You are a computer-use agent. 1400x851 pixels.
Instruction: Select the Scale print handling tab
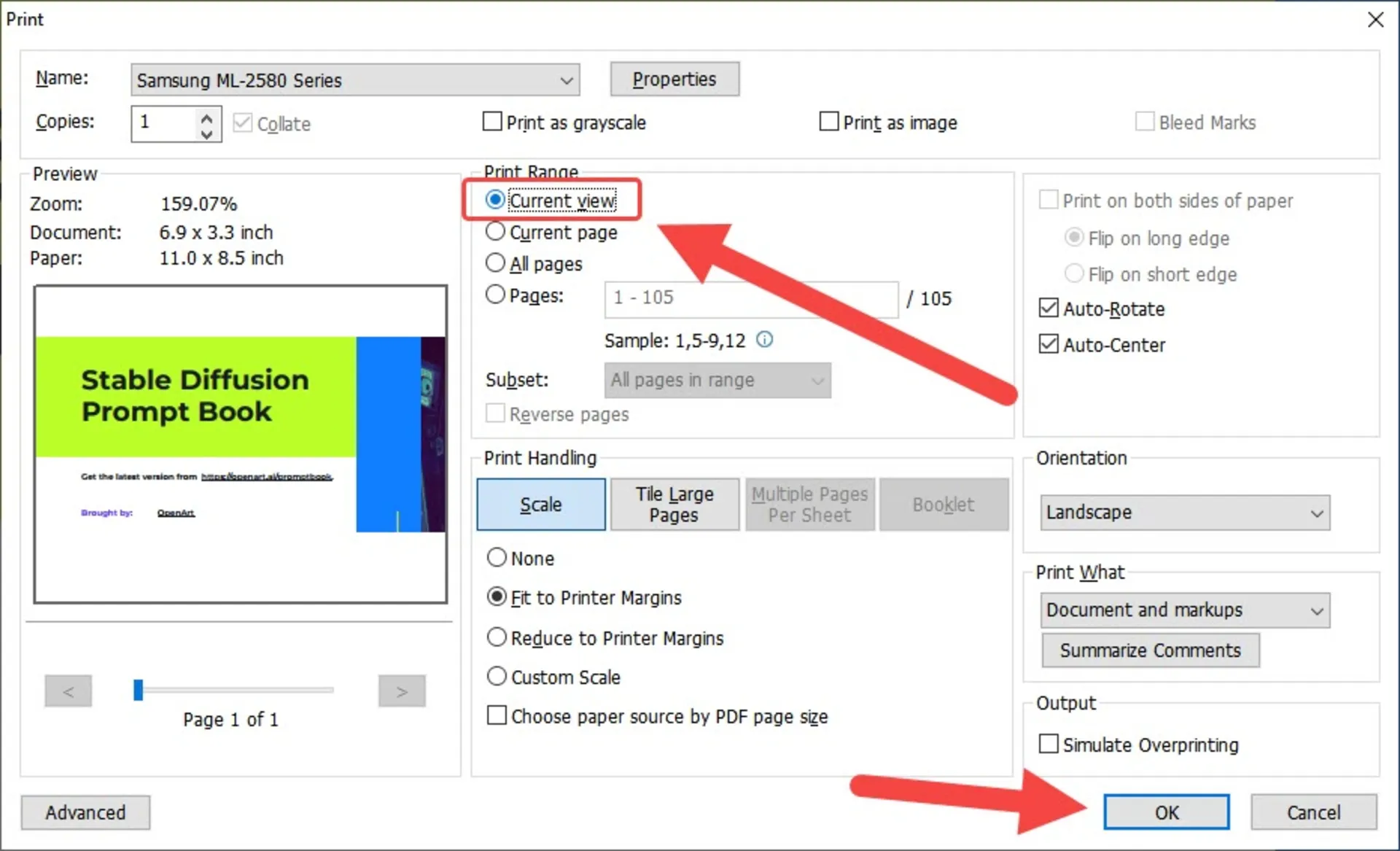(x=541, y=505)
